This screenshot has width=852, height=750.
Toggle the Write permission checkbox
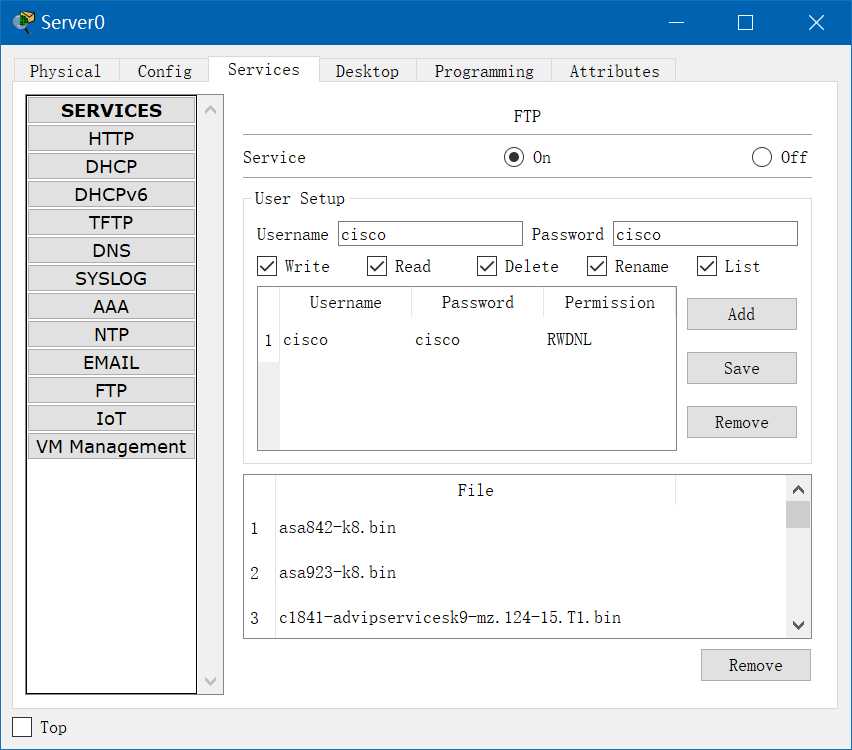(267, 266)
